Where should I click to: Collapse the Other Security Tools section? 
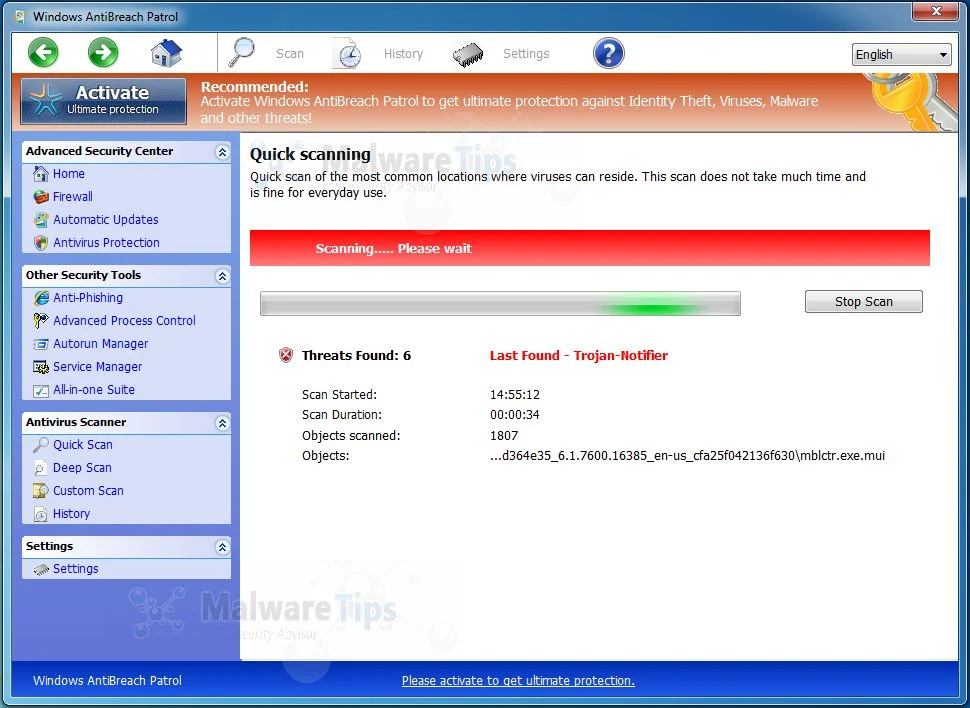pos(222,275)
